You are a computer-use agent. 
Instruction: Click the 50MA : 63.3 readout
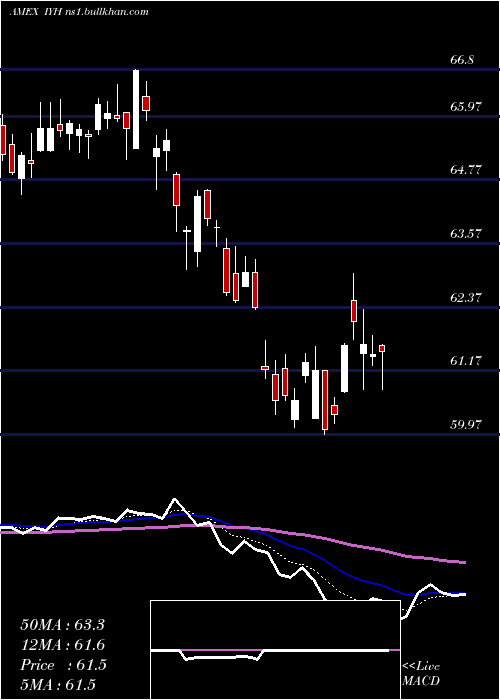pos(62,625)
